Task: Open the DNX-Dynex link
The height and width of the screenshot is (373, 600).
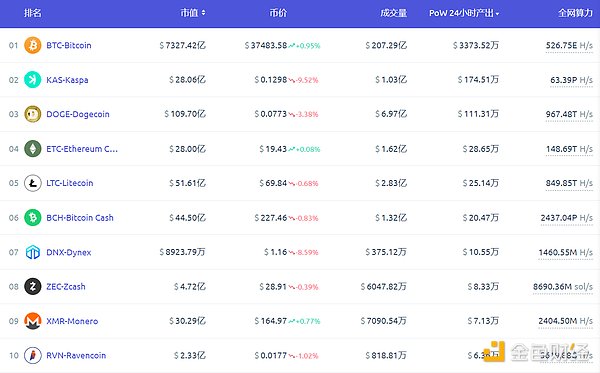Action: [68, 252]
